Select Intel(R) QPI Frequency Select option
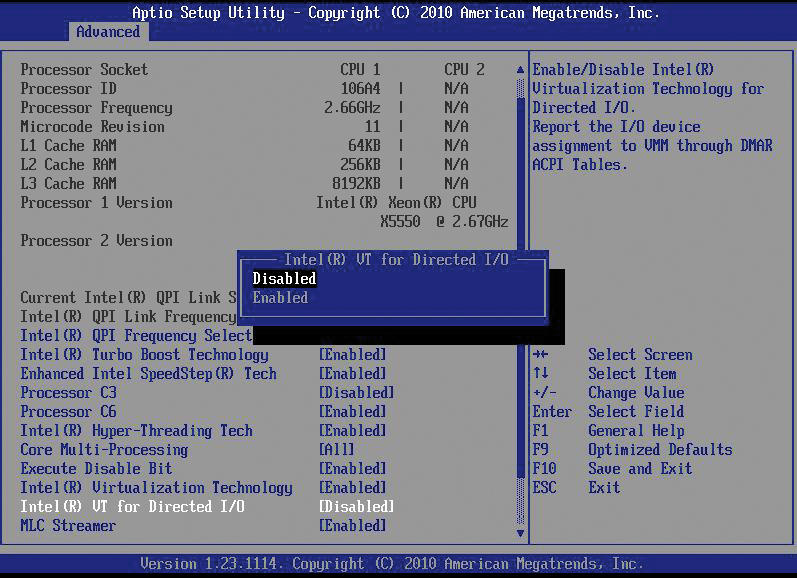Screen dimensions: 797x578 tap(136, 336)
